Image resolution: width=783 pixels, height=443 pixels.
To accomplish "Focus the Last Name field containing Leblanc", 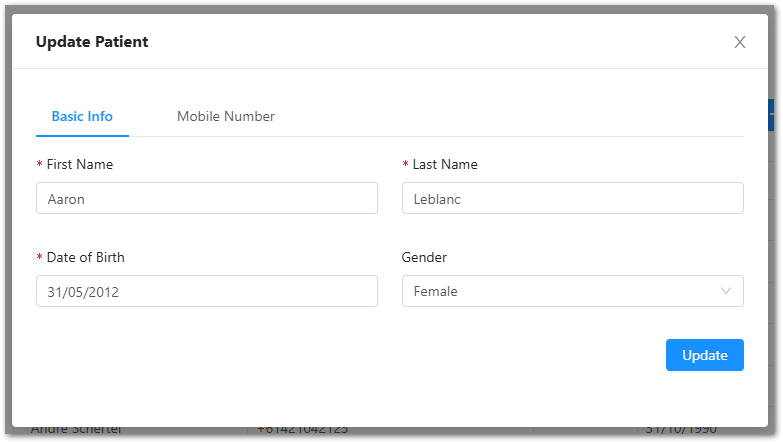I will 572,198.
